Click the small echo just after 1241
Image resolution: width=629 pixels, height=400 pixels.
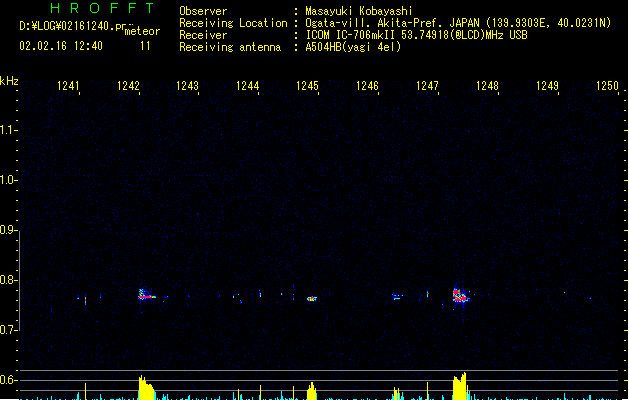pos(85,299)
